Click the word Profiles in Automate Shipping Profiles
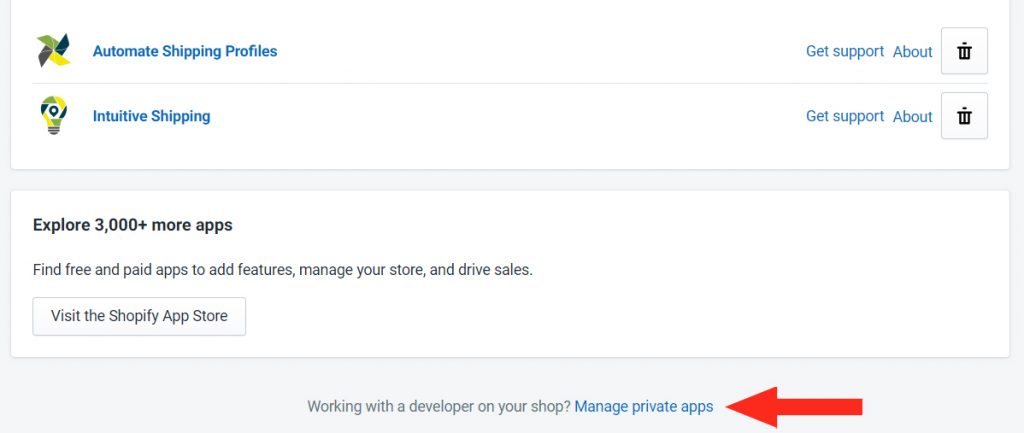The image size is (1024, 433). 251,51
